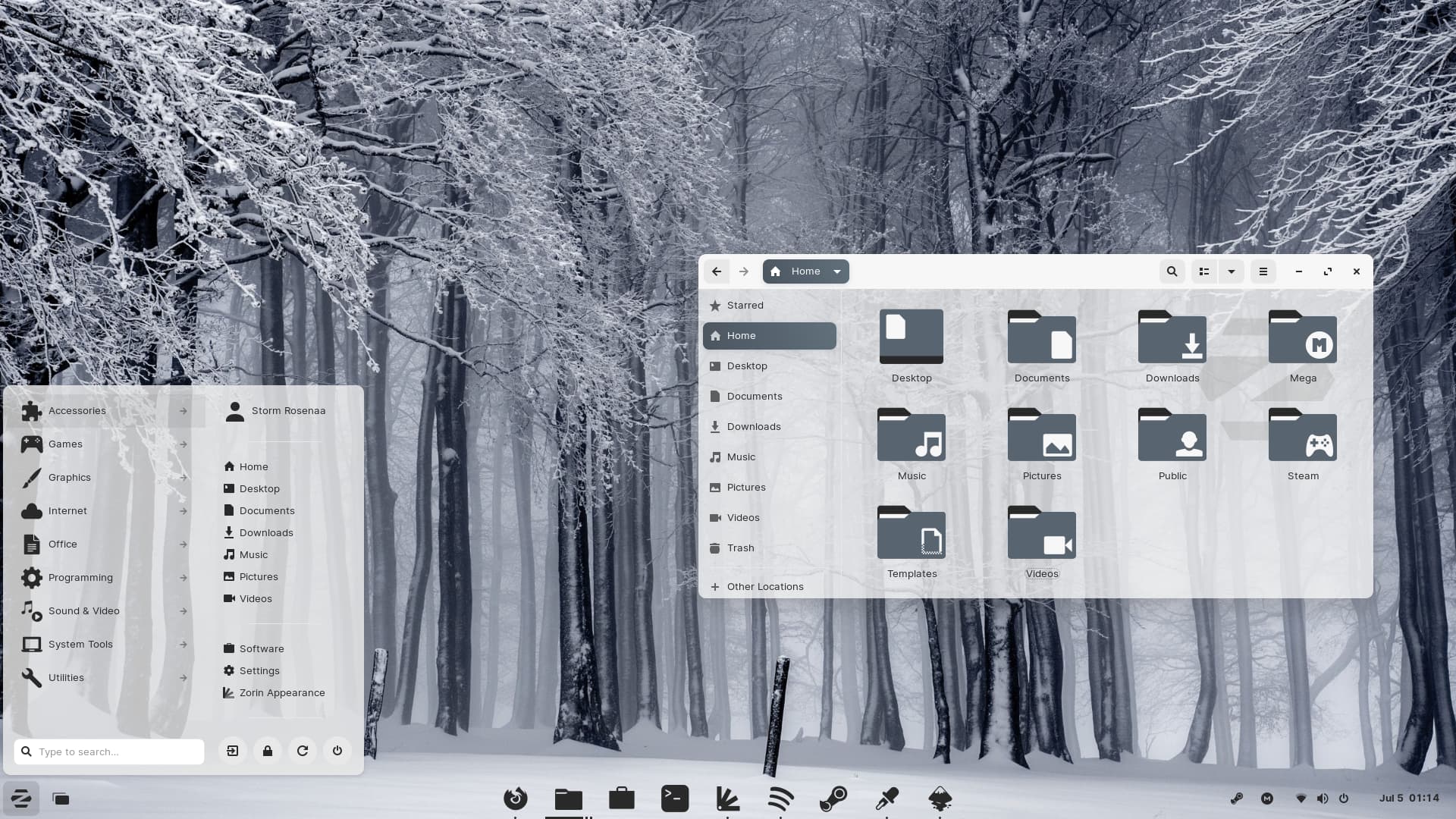Image resolution: width=1456 pixels, height=819 pixels.
Task: Open Other Locations in Files sidebar
Action: pos(770,586)
